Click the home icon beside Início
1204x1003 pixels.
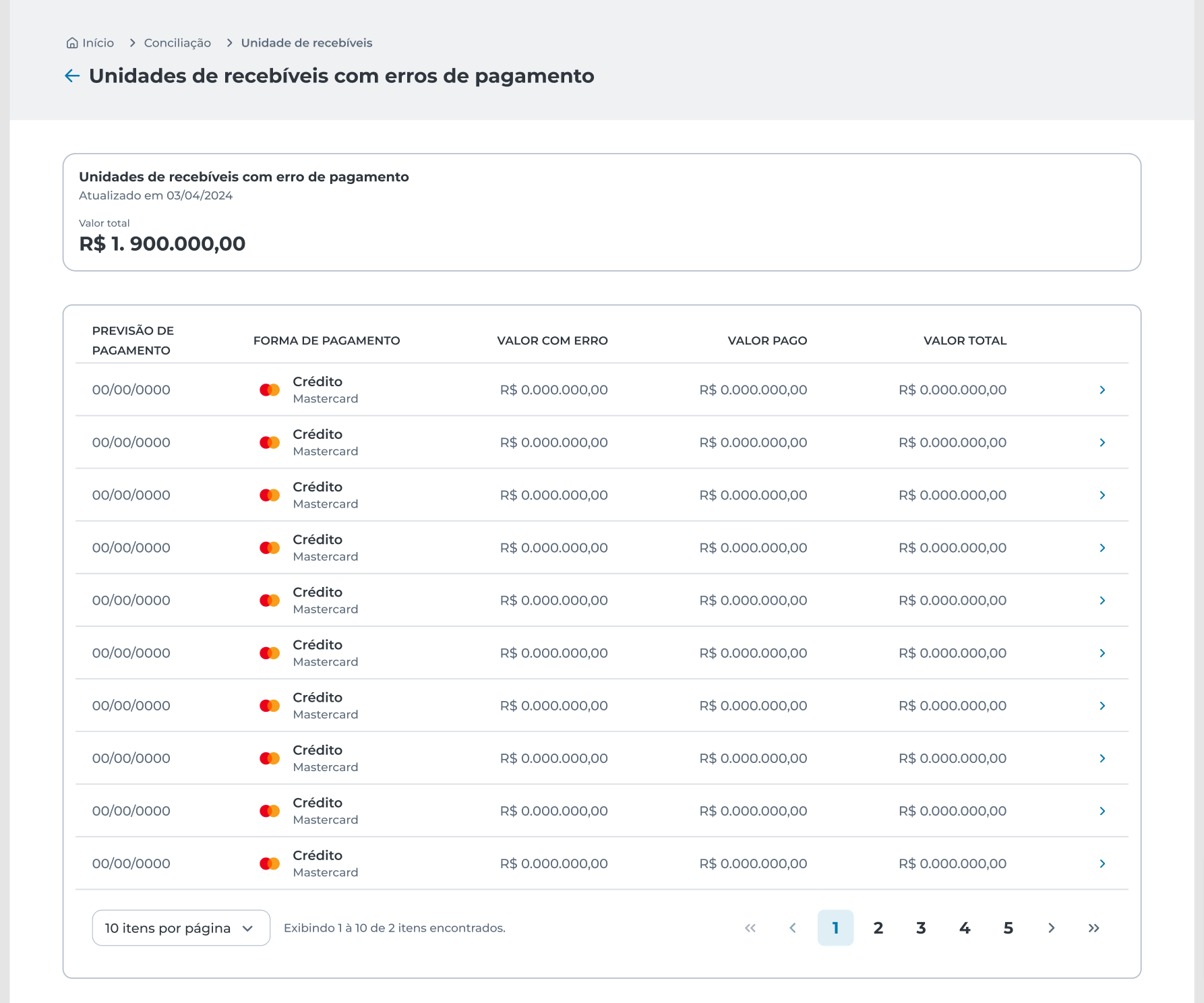coord(72,43)
